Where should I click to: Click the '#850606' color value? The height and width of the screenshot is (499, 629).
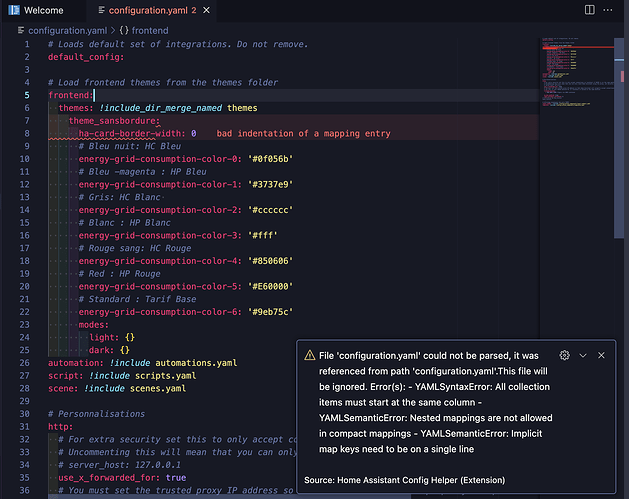click(270, 261)
